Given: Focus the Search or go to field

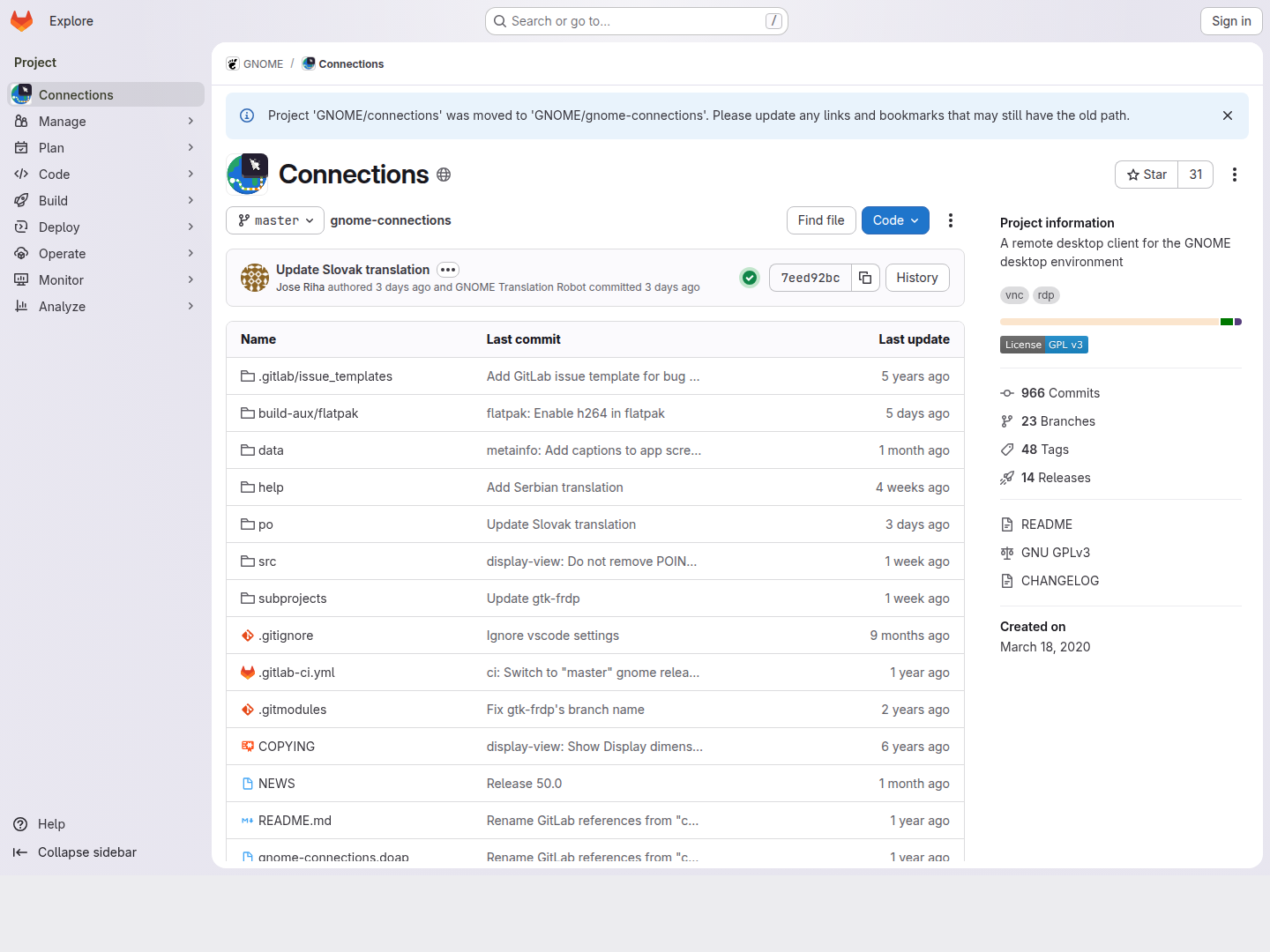Looking at the screenshot, I should pos(637,21).
